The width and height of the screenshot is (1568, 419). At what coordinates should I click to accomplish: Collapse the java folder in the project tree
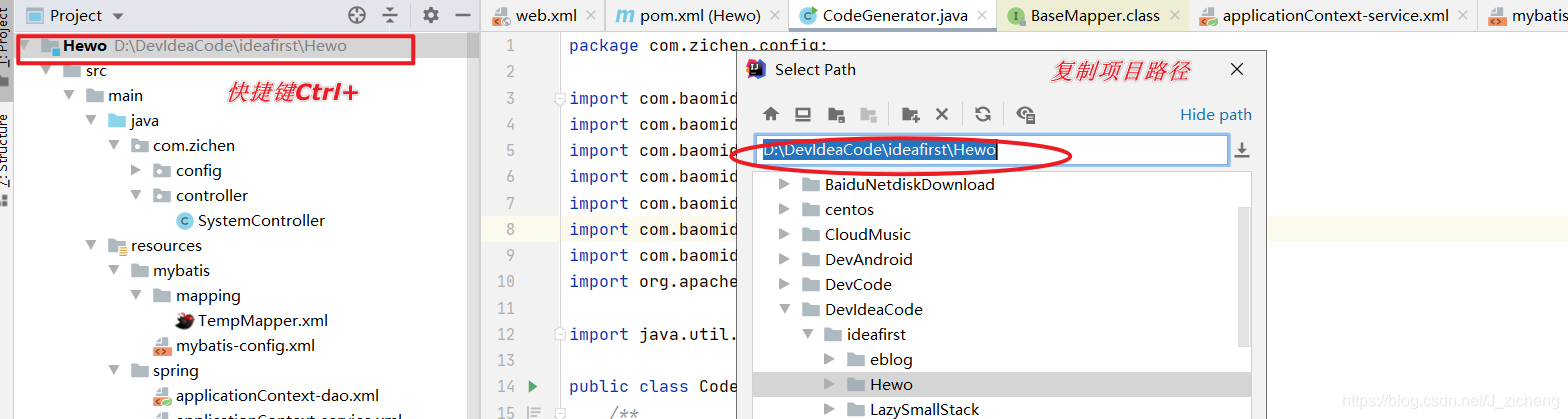tap(92, 121)
